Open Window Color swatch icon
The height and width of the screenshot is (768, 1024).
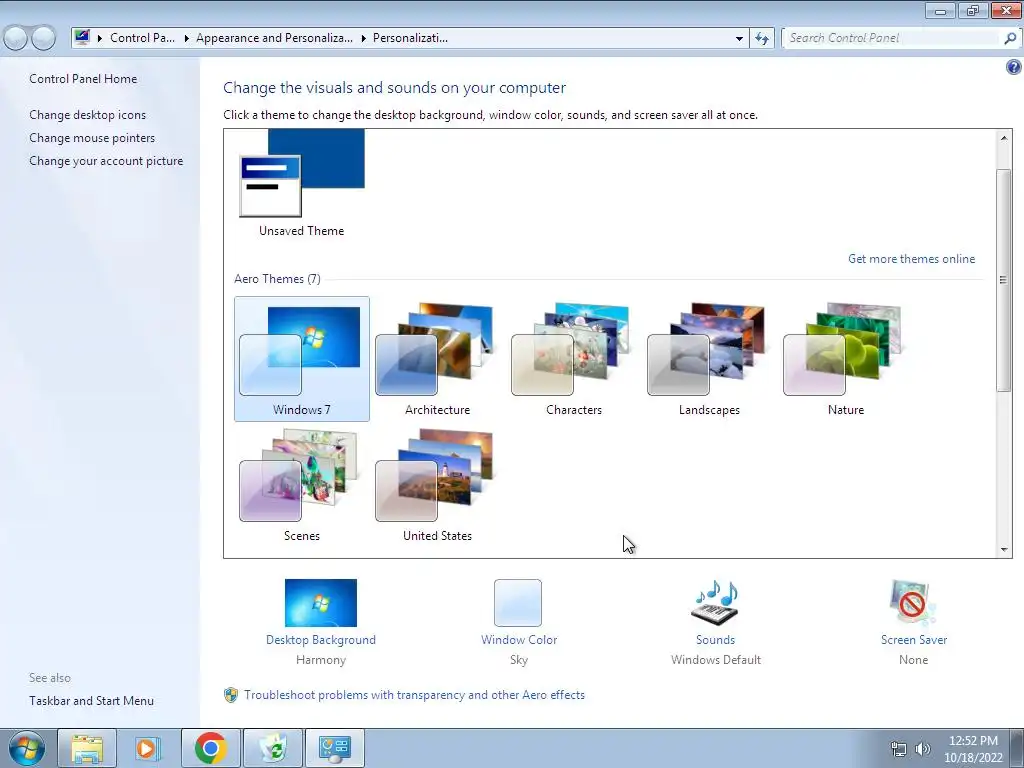[518, 603]
